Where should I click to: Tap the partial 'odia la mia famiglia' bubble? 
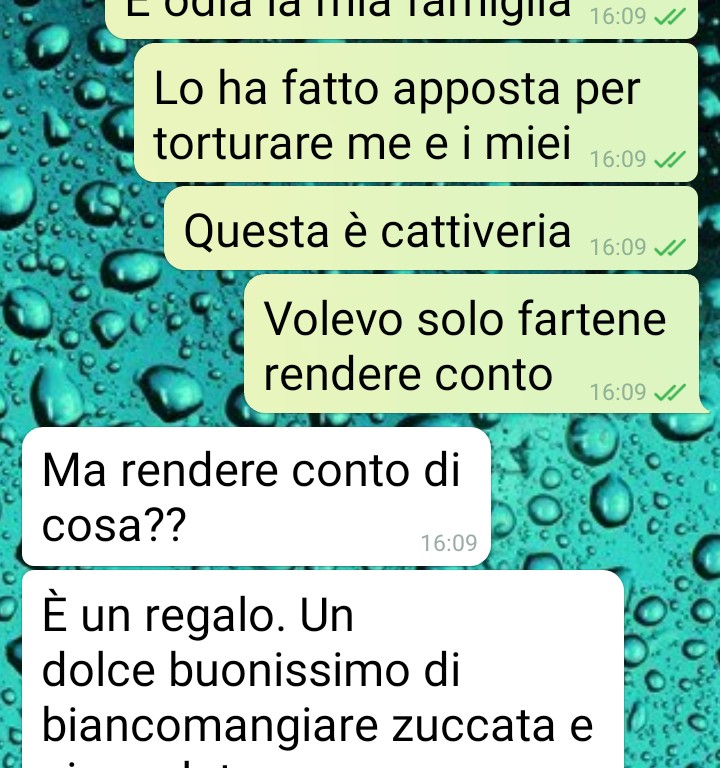(402, 19)
